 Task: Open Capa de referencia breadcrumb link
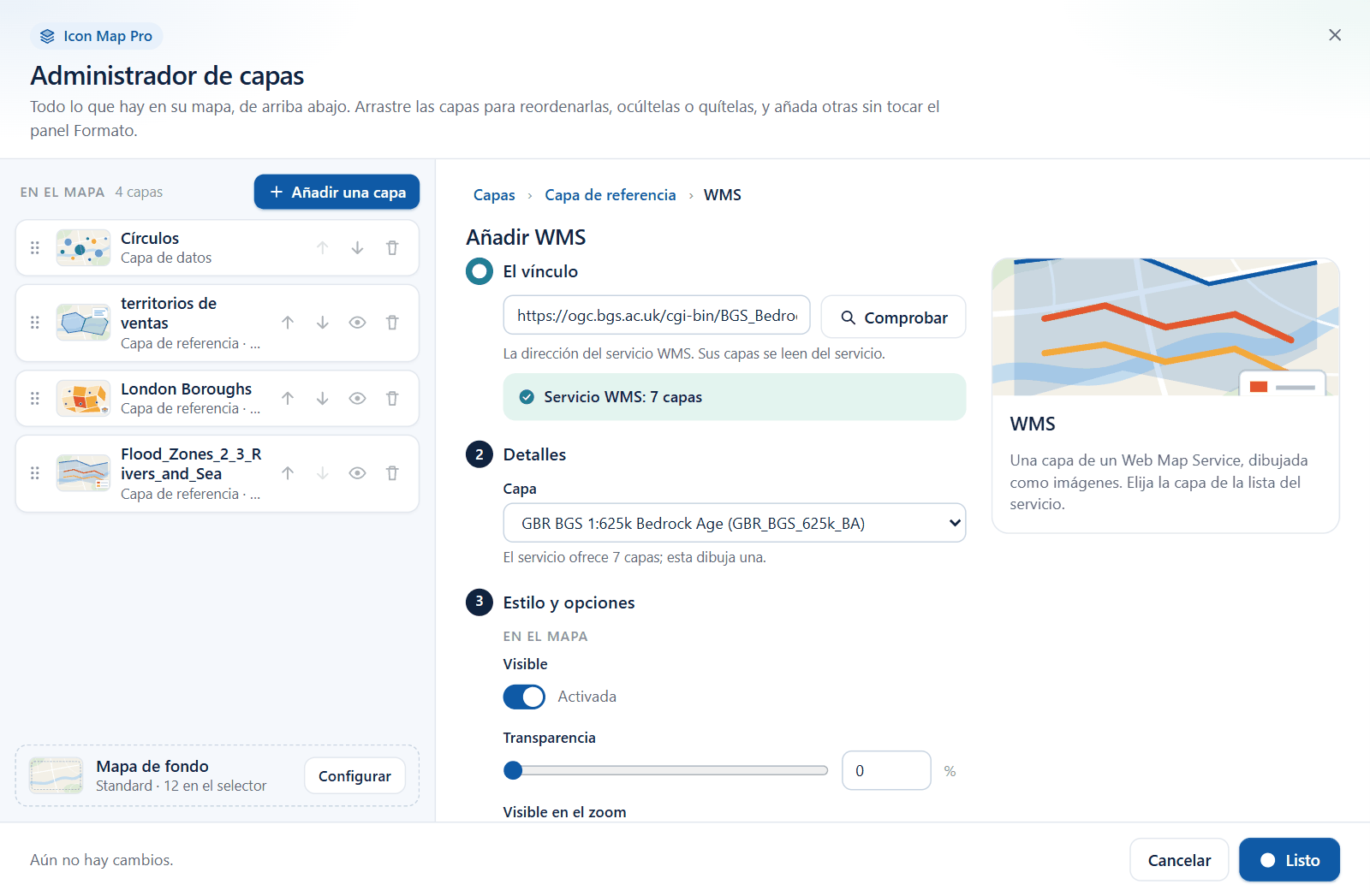[x=610, y=195]
